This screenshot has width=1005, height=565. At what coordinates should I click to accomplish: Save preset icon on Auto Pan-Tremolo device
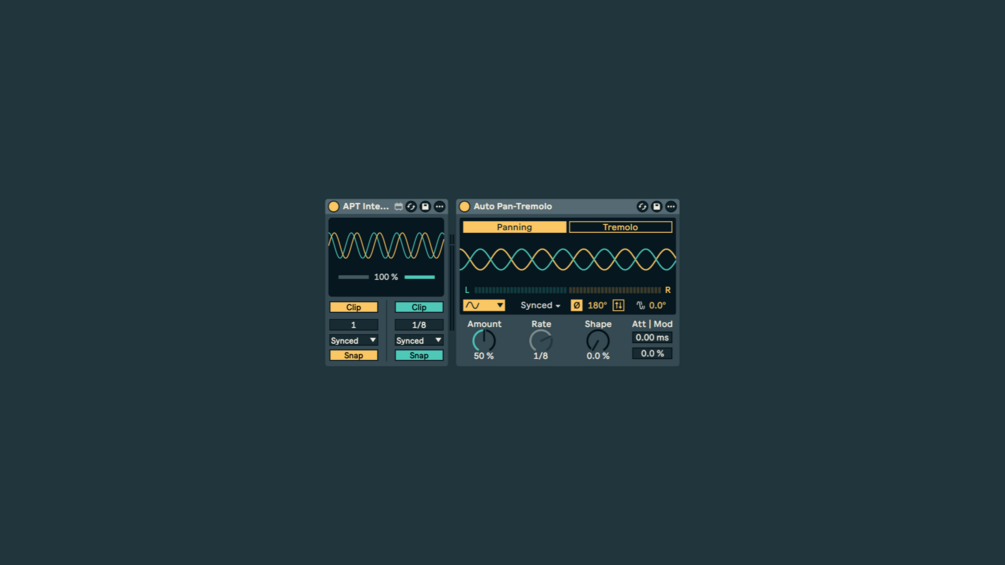(x=656, y=206)
